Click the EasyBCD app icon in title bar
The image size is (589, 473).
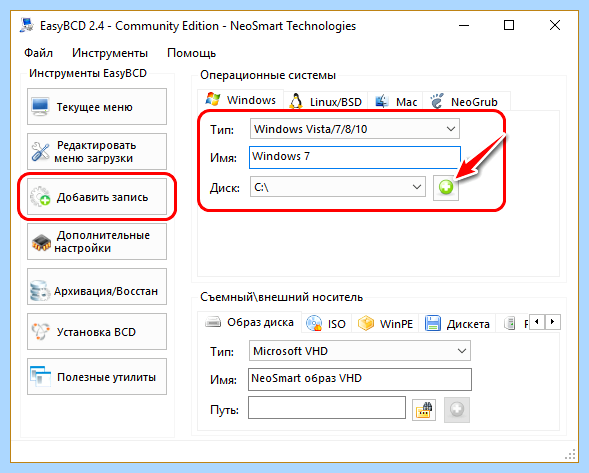(27, 26)
